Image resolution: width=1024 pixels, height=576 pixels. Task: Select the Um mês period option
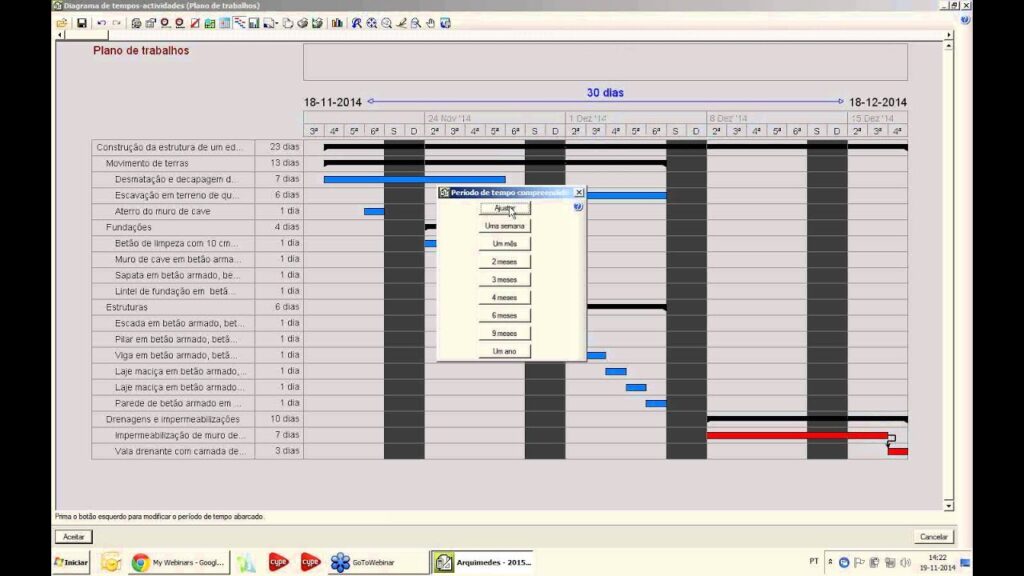[504, 244]
